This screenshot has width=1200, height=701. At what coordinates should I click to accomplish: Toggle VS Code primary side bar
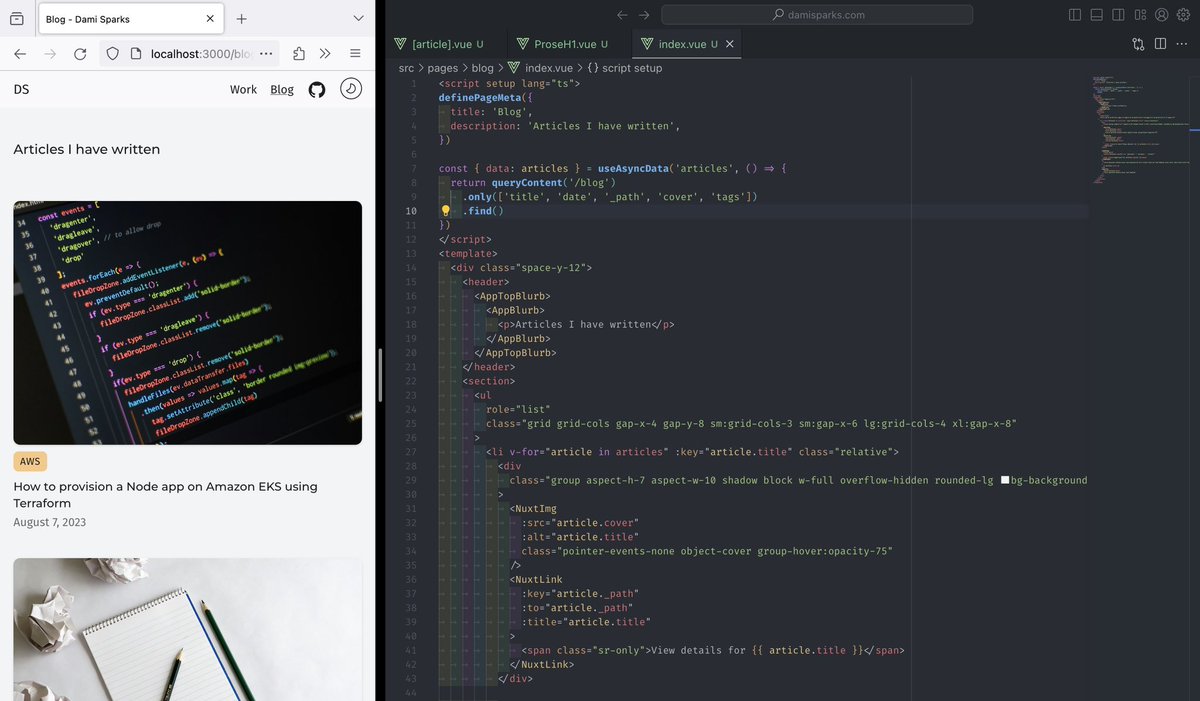click(x=1075, y=15)
